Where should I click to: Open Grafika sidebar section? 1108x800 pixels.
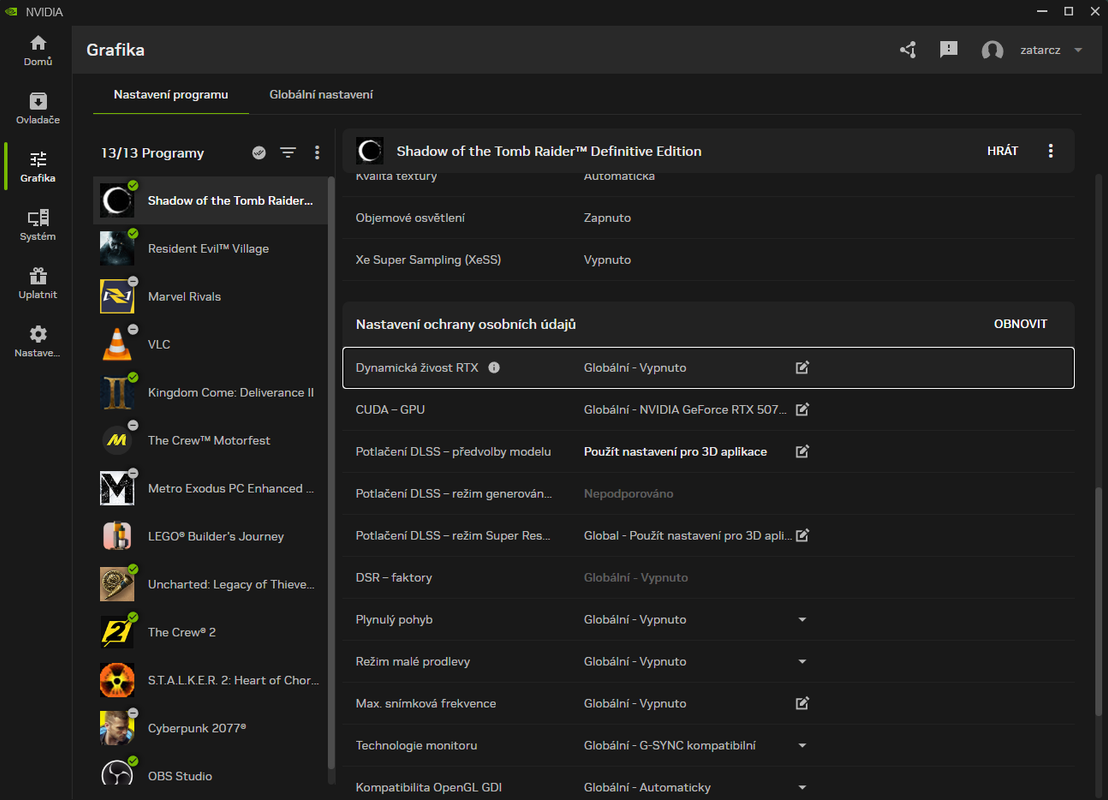point(37,167)
